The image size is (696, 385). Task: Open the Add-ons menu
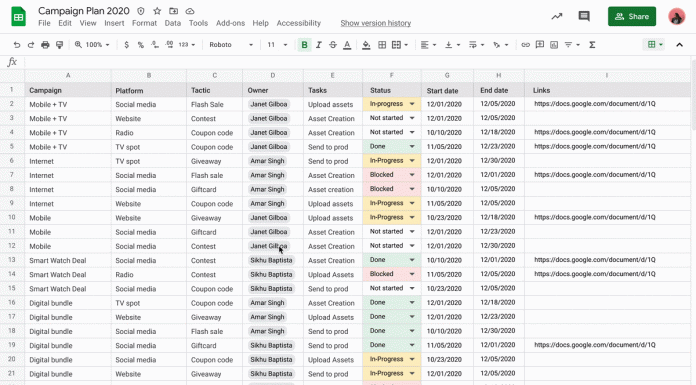(230, 23)
